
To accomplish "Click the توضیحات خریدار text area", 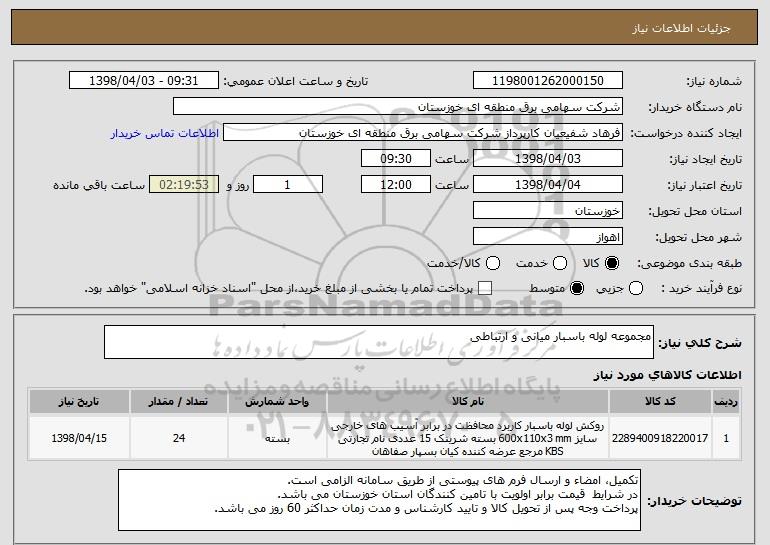I will point(379,500).
